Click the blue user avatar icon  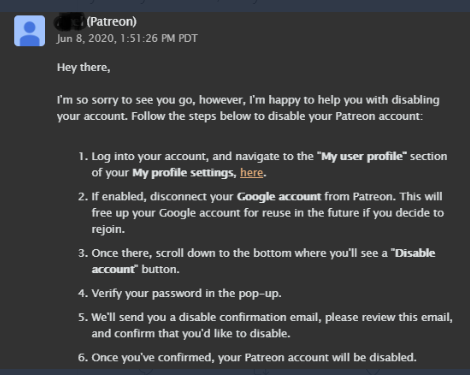point(30,30)
